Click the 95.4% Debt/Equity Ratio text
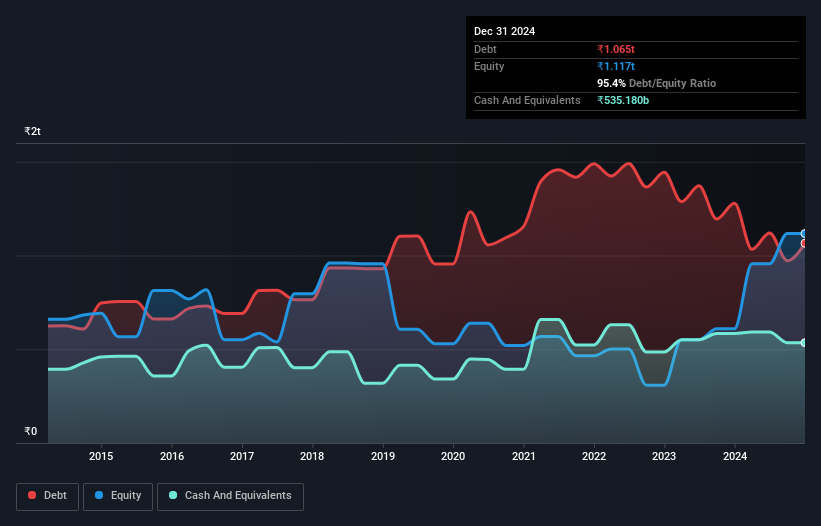The height and width of the screenshot is (526, 821). point(656,83)
